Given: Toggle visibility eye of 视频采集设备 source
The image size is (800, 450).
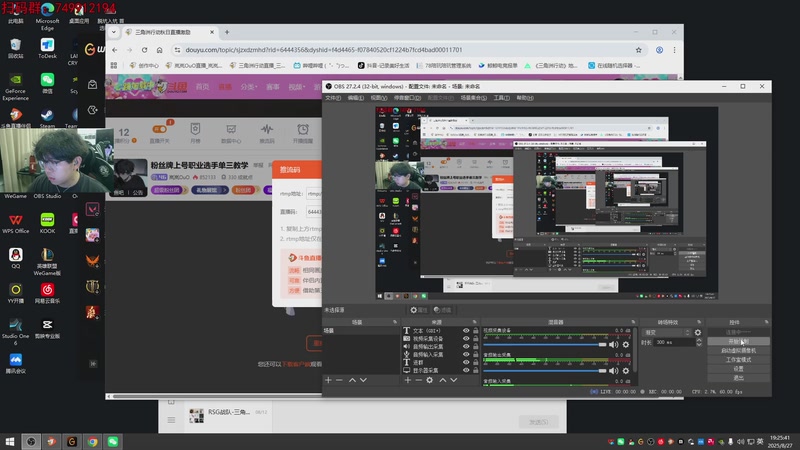Looking at the screenshot, I should (466, 338).
